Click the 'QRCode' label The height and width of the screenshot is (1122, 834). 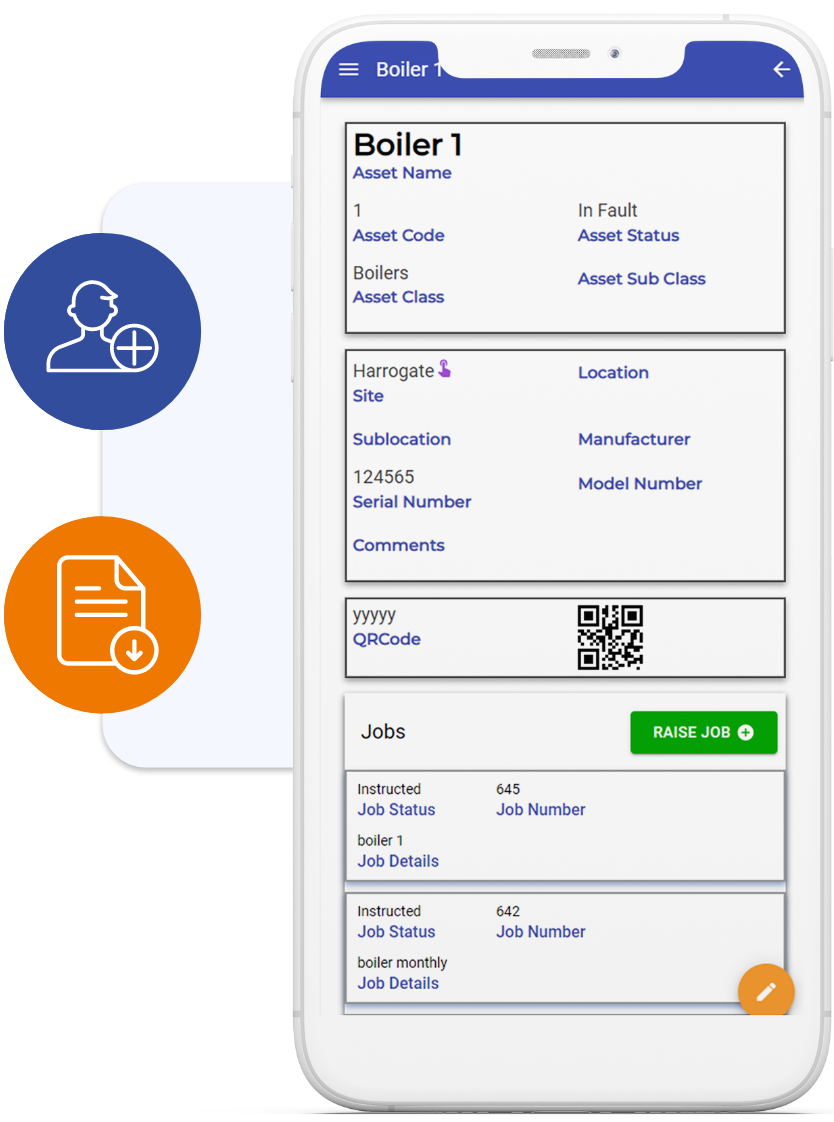point(386,639)
